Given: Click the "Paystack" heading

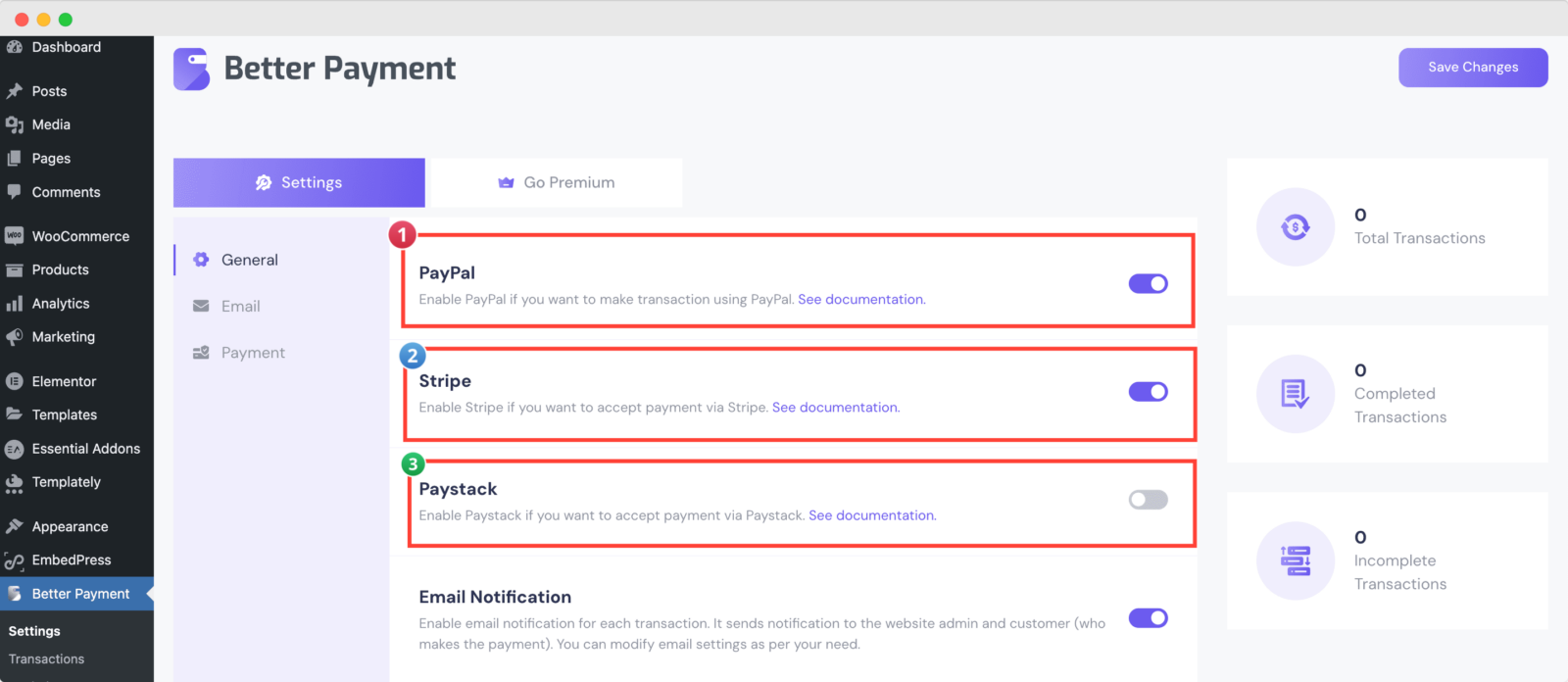Looking at the screenshot, I should point(458,489).
